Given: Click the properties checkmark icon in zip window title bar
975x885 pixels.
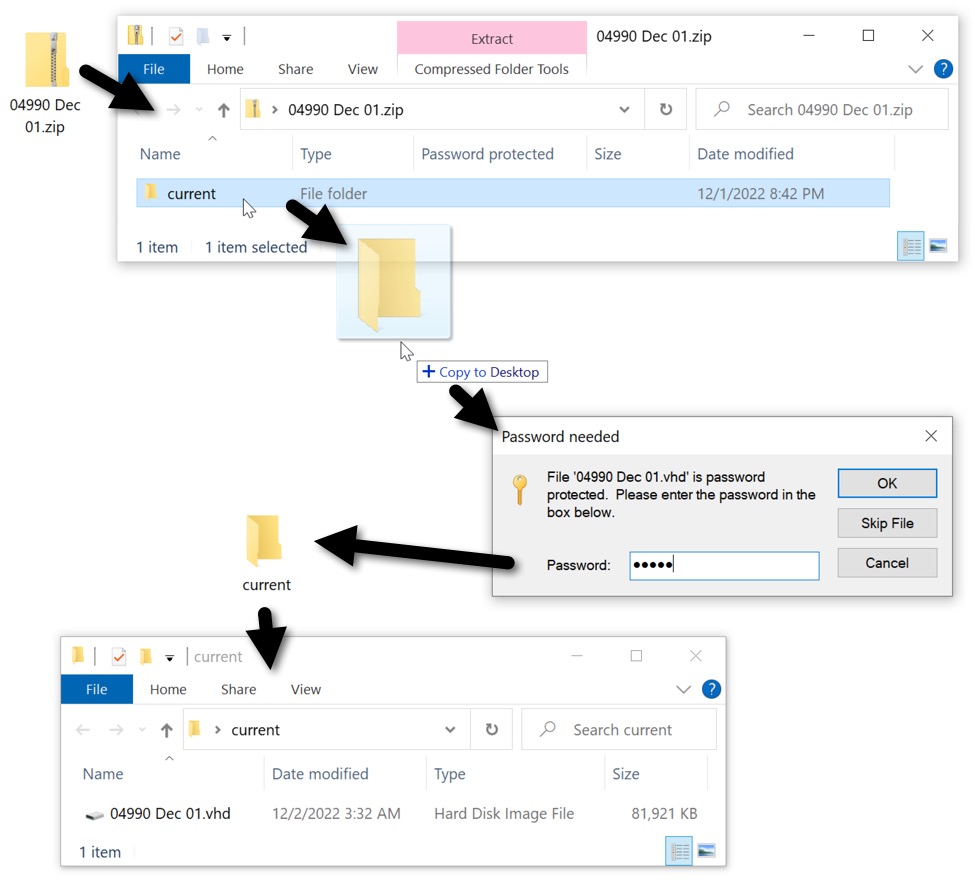Looking at the screenshot, I should (x=176, y=37).
